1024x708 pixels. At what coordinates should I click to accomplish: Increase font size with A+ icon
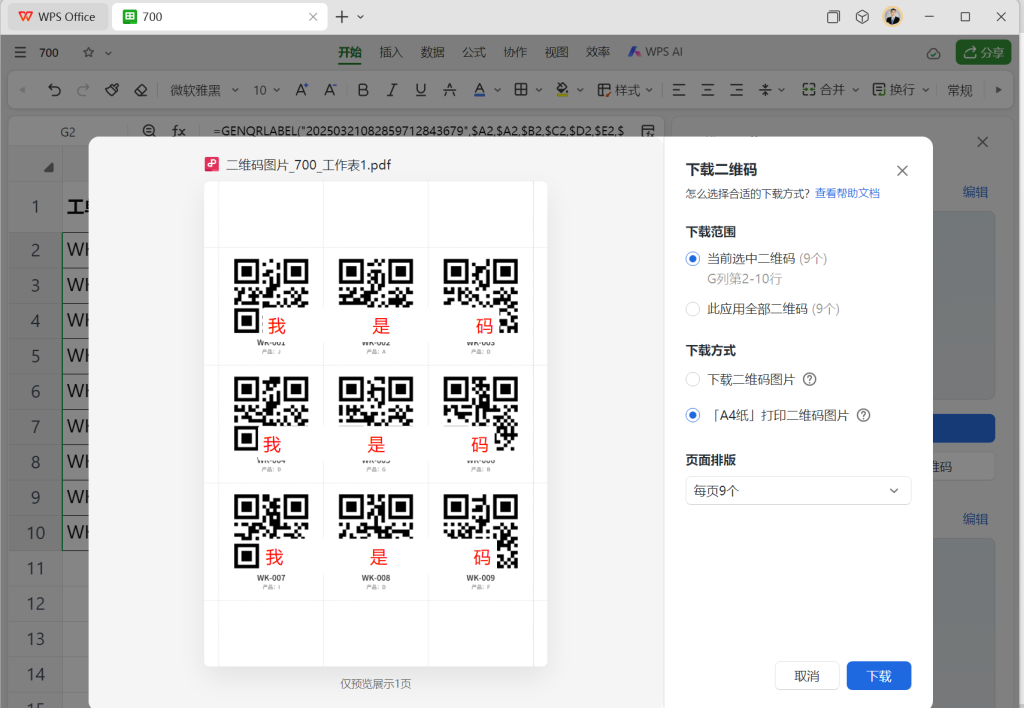tap(301, 90)
